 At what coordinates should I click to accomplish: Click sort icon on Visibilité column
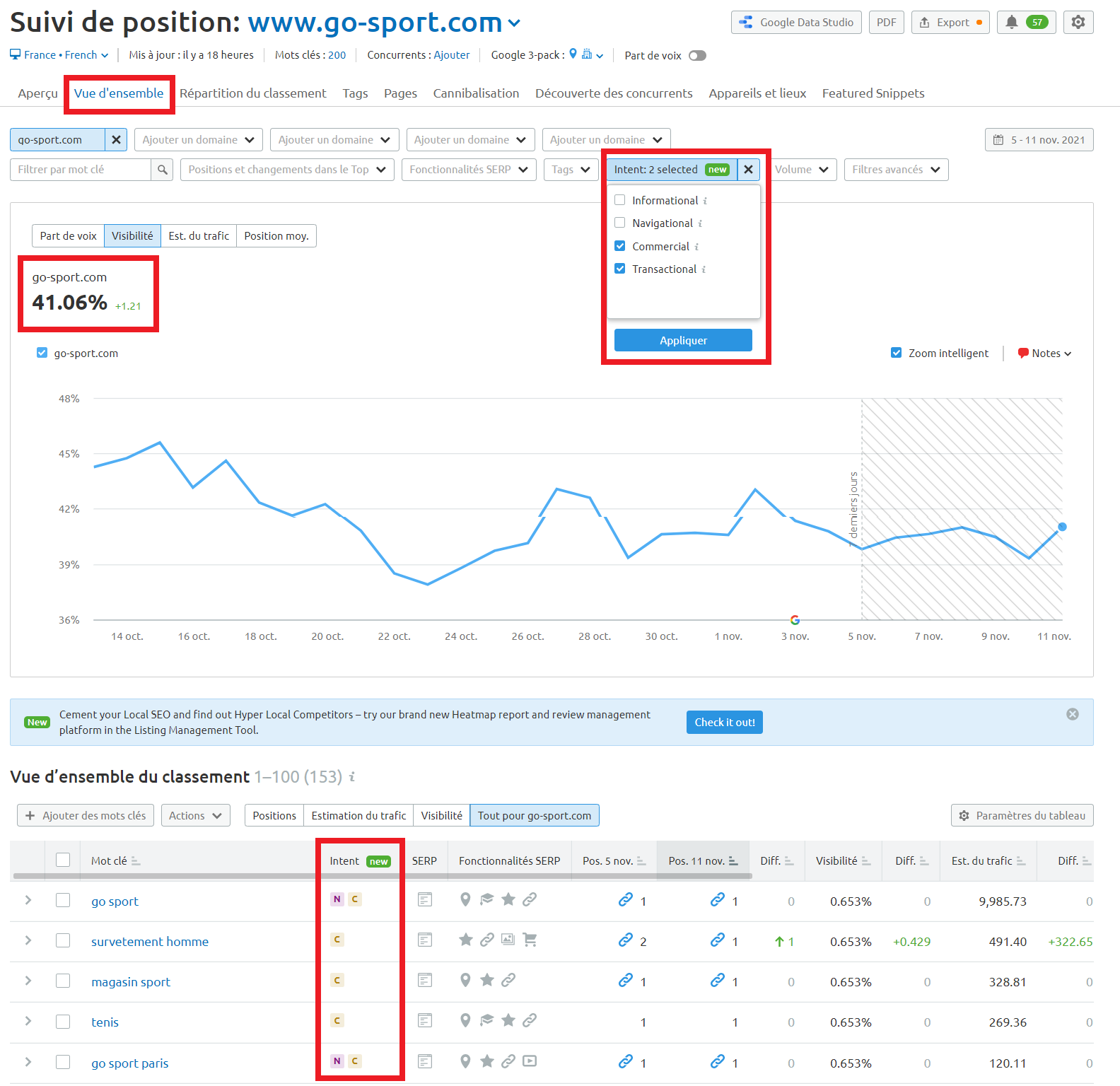point(866,861)
